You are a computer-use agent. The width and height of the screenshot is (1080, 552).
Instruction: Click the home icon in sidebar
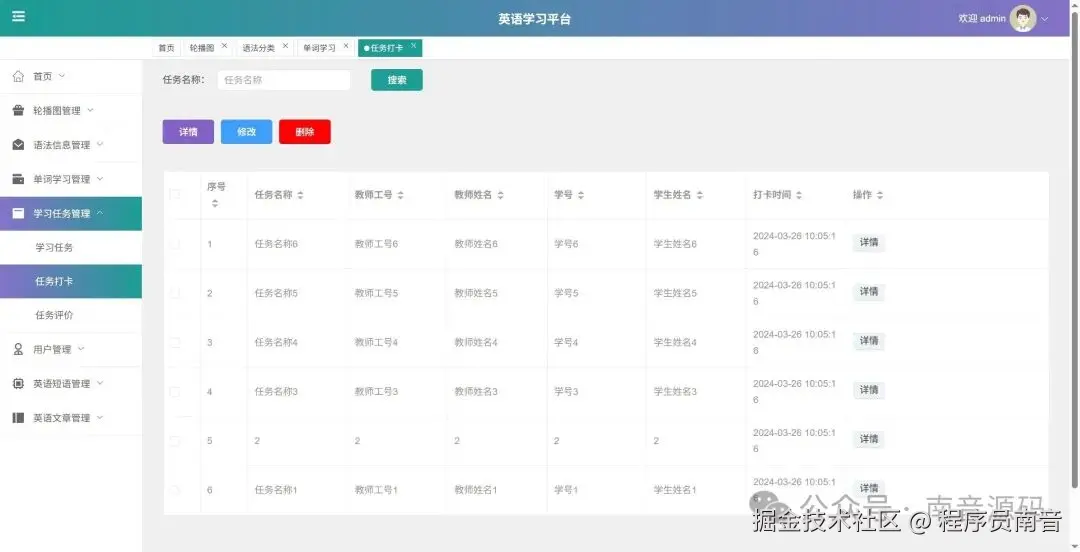coord(19,76)
